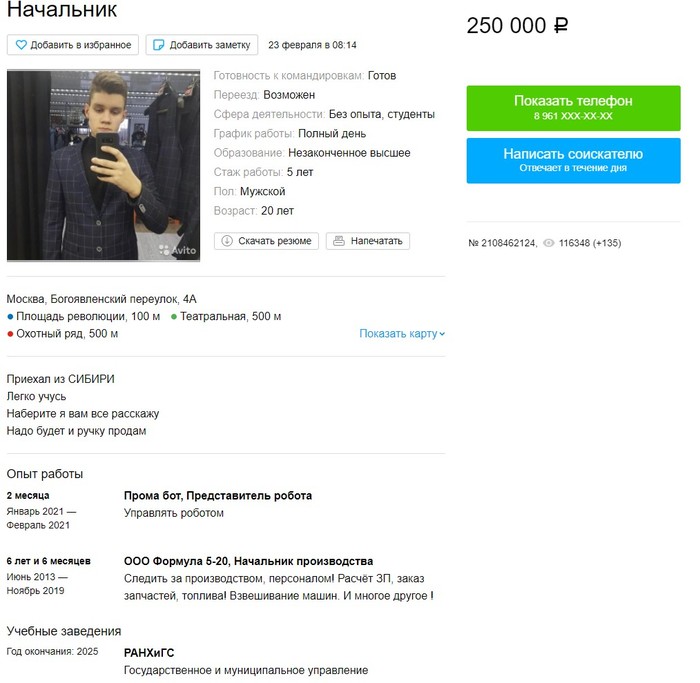Click the eye views counter icon
The image size is (700, 683).
(x=549, y=243)
